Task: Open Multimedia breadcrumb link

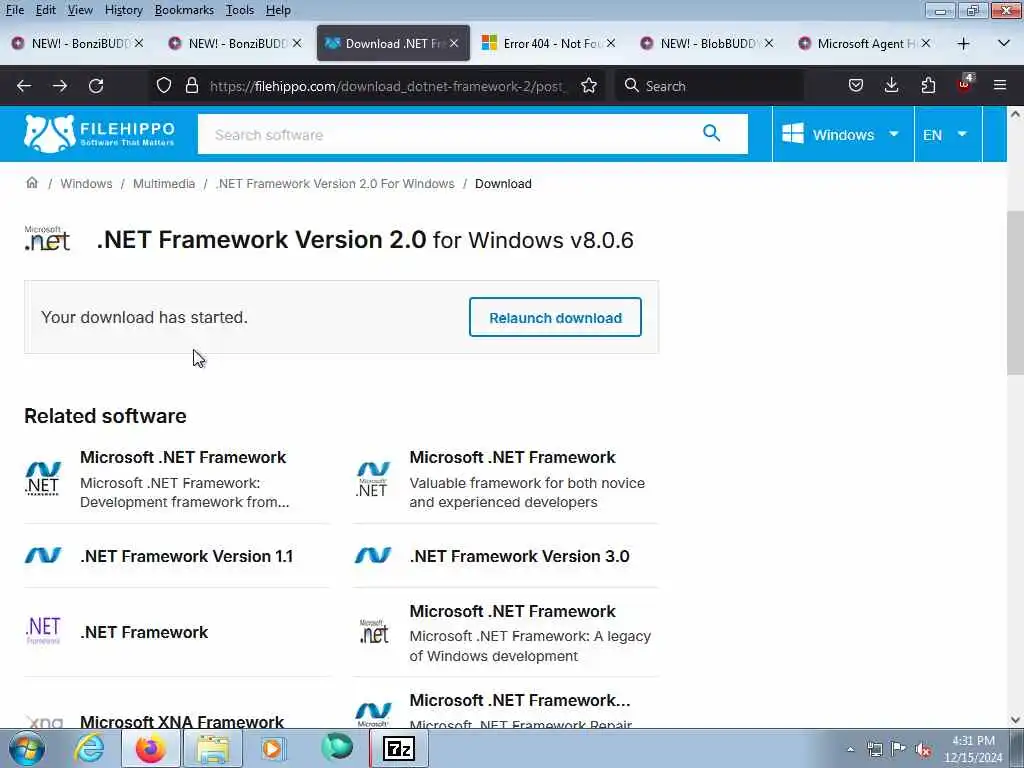Action: point(164,184)
